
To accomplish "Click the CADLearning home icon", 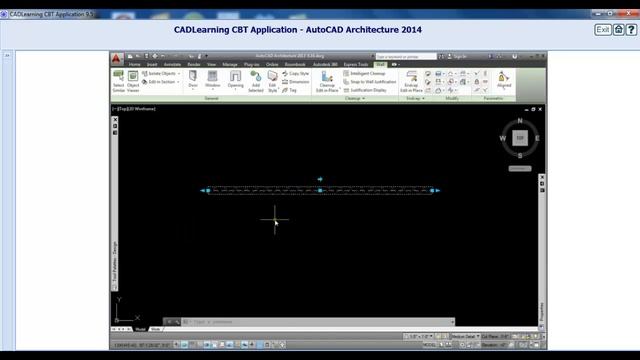I will 619,30.
